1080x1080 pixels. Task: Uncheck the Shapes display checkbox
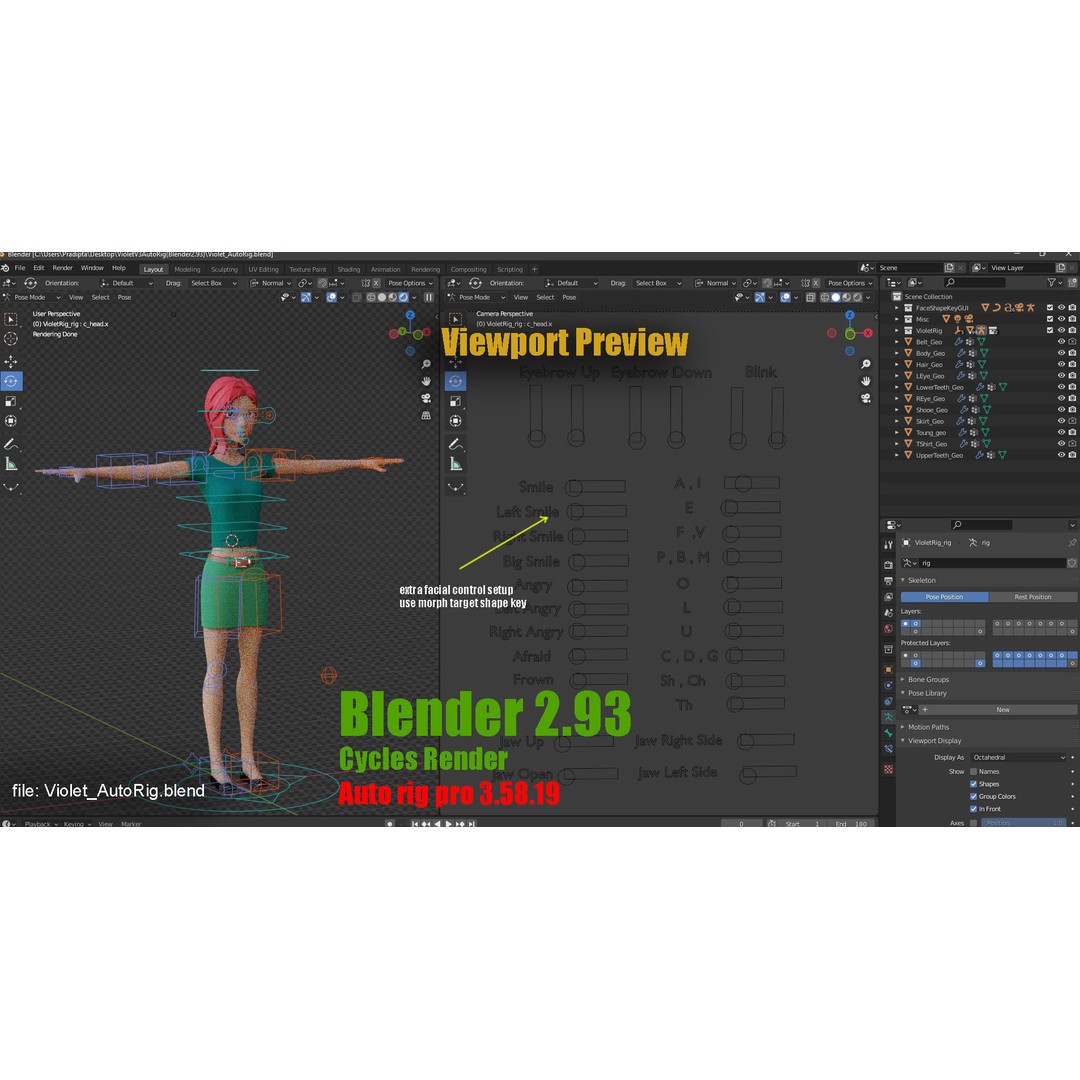tap(973, 784)
